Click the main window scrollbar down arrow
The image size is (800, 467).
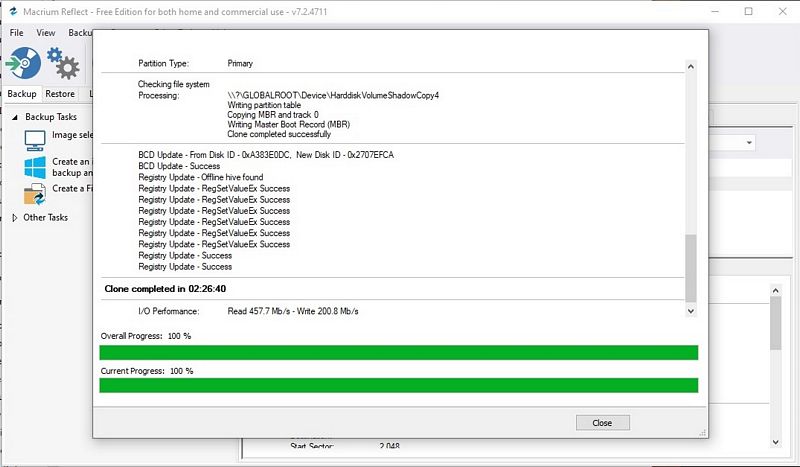point(776,443)
